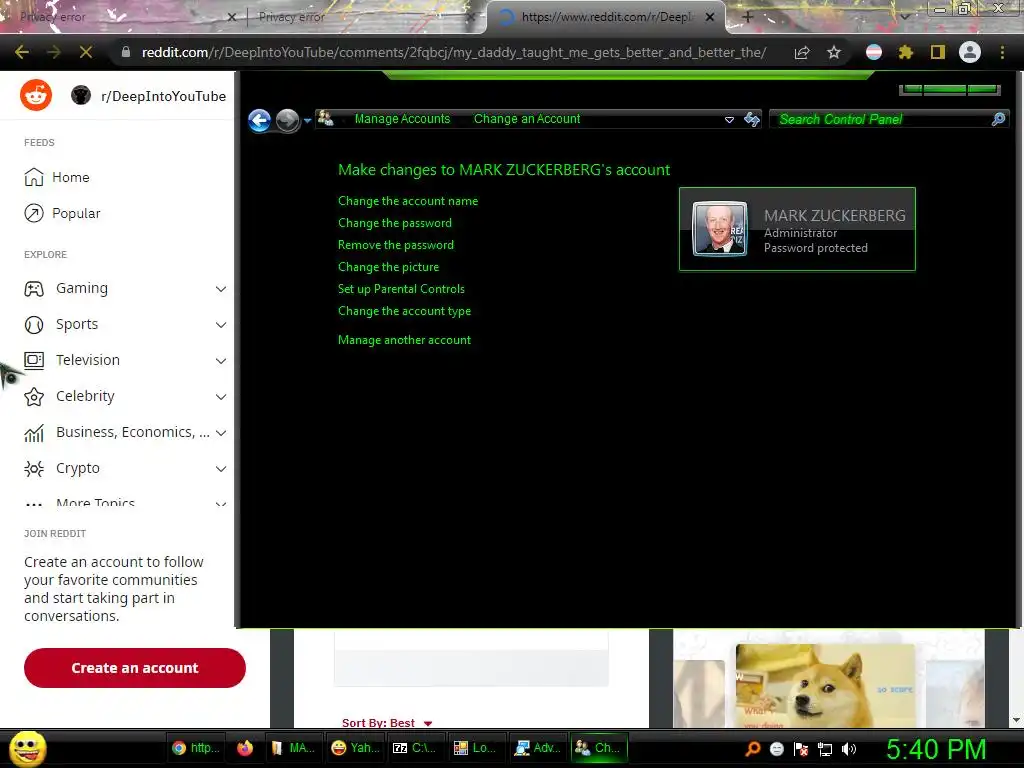This screenshot has width=1024, height=768.
Task: Expand the Sports topic chevron
Action: click(x=221, y=325)
